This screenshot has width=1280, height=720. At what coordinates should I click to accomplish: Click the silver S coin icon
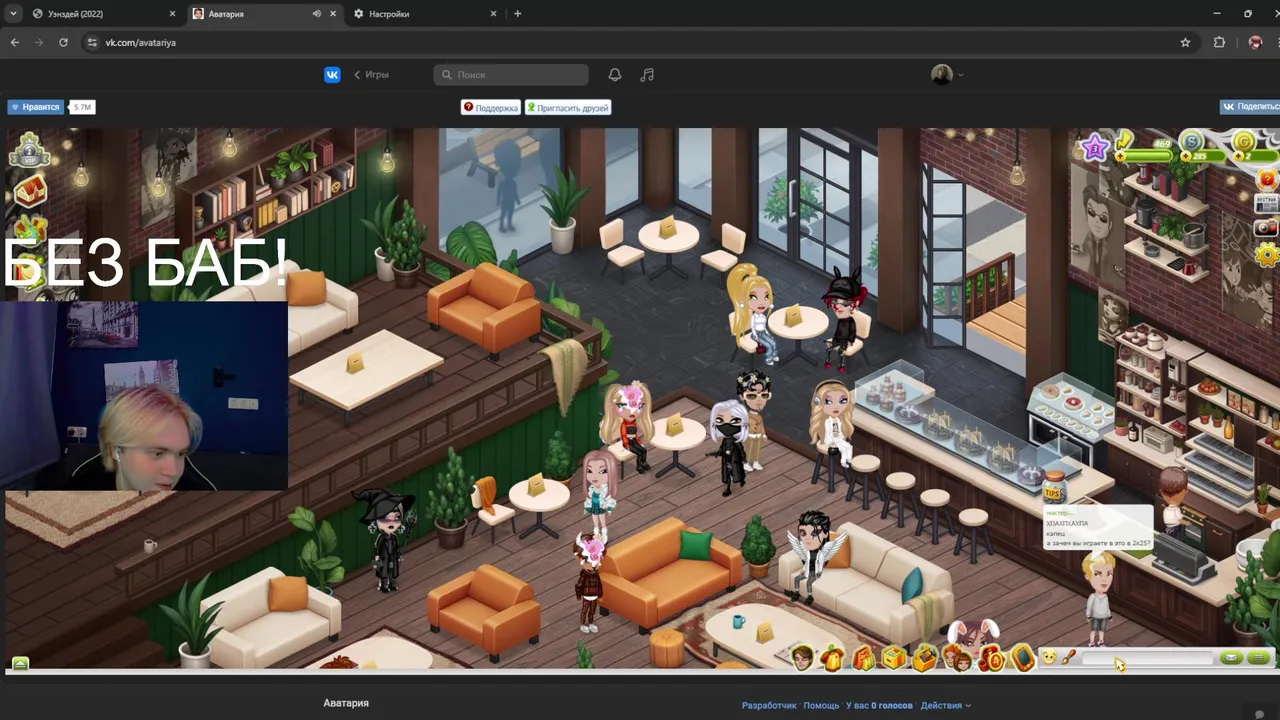pos(1191,142)
